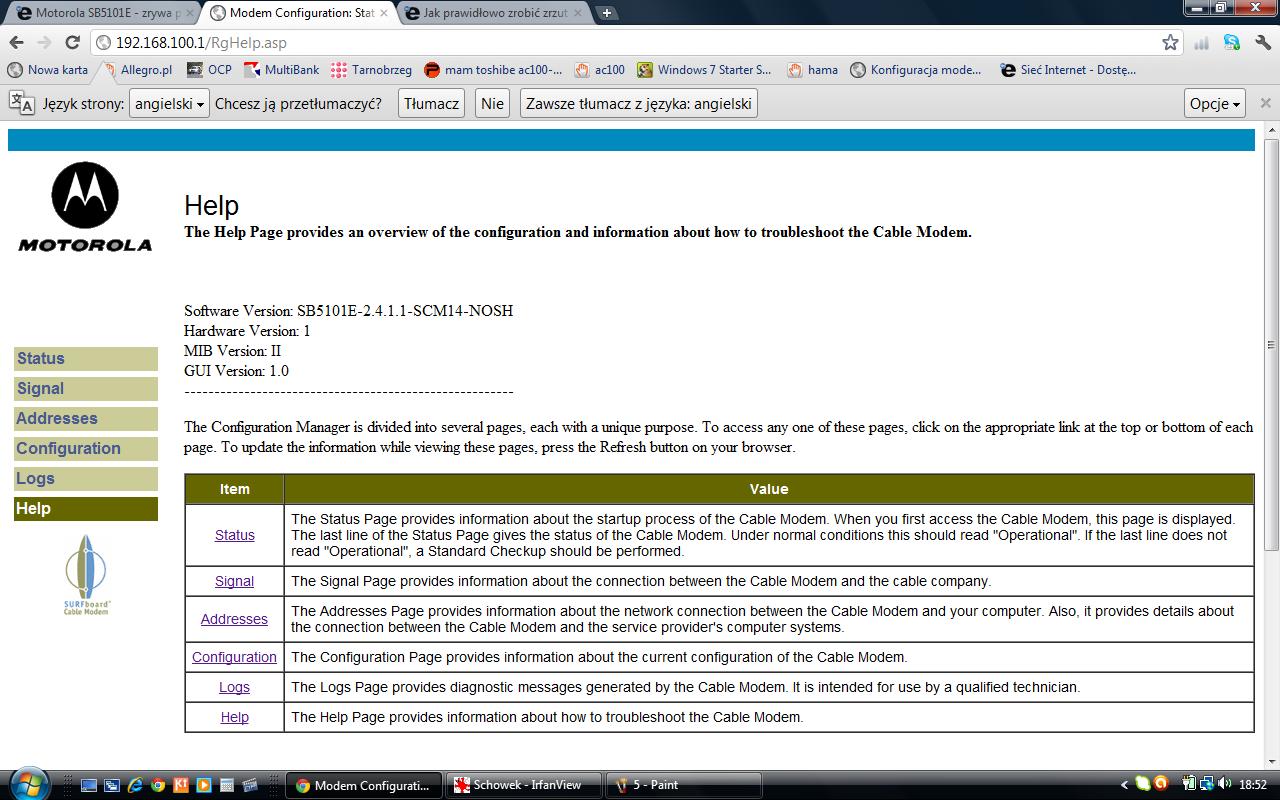This screenshot has width=1280, height=800.
Task: Click the Nie button in translate bar
Action: tap(492, 103)
